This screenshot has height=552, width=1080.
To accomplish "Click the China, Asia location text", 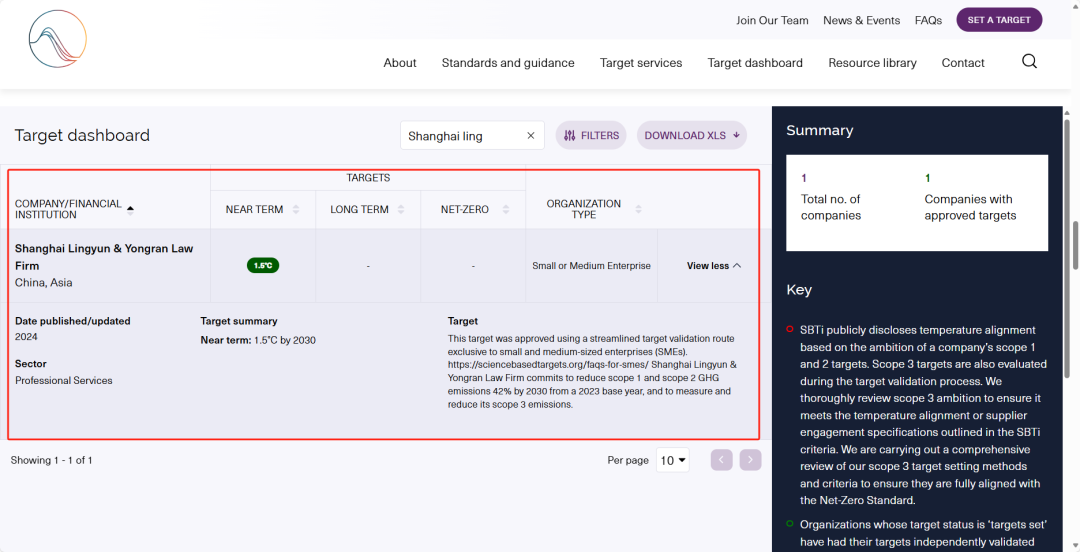I will pos(43,283).
